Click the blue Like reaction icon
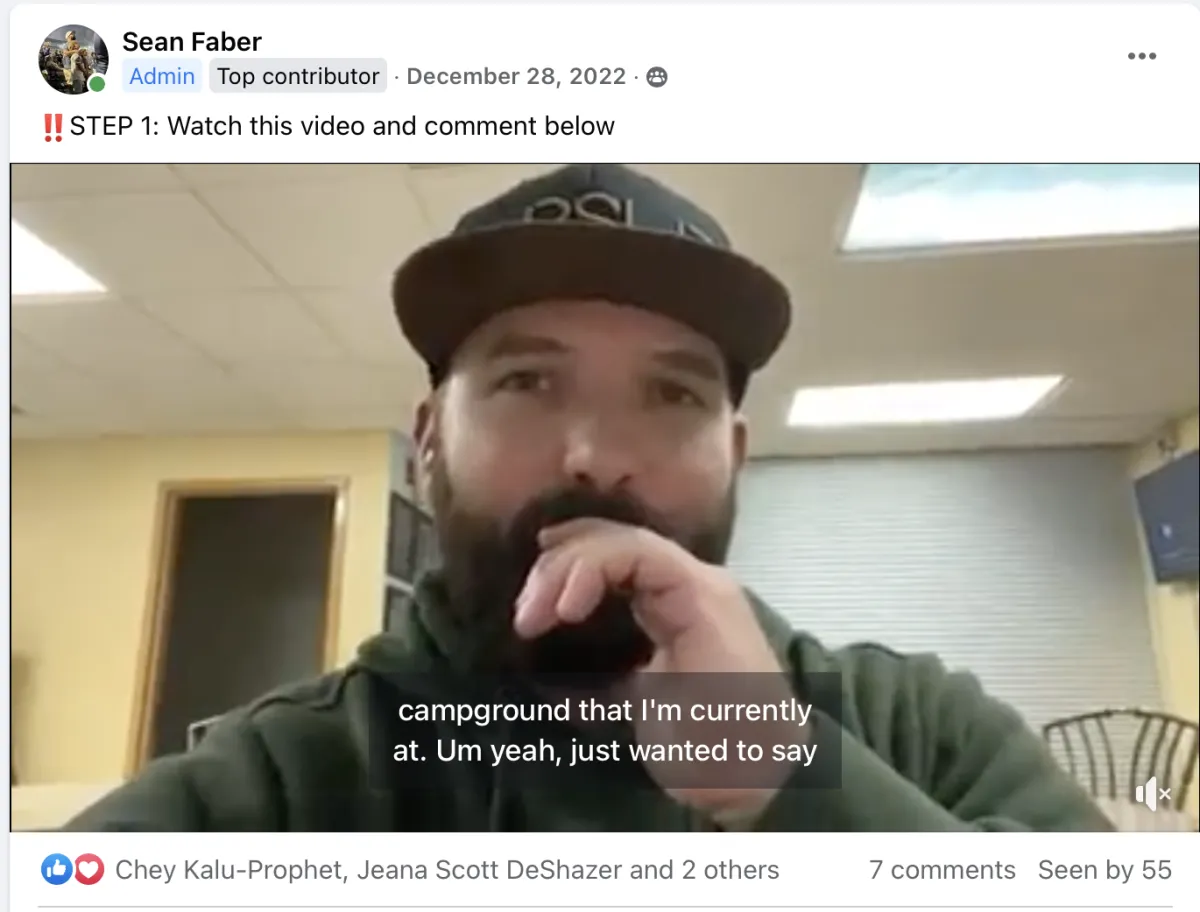This screenshot has height=912, width=1200. 55,870
